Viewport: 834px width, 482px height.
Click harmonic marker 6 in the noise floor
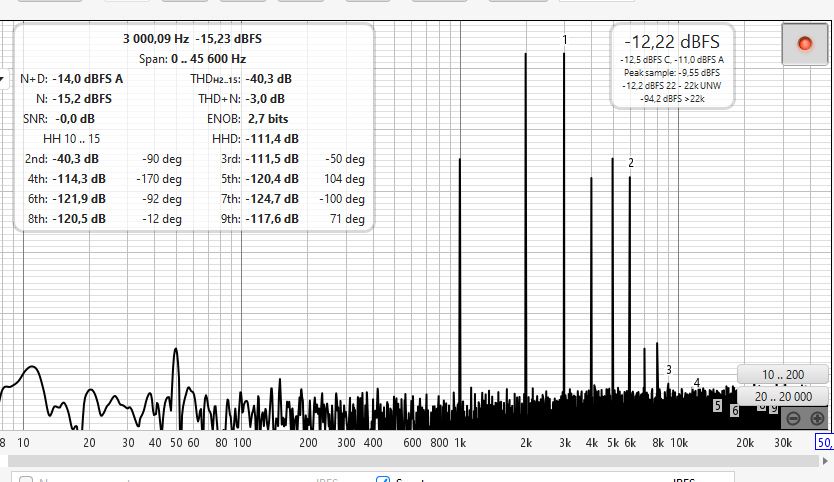point(735,411)
